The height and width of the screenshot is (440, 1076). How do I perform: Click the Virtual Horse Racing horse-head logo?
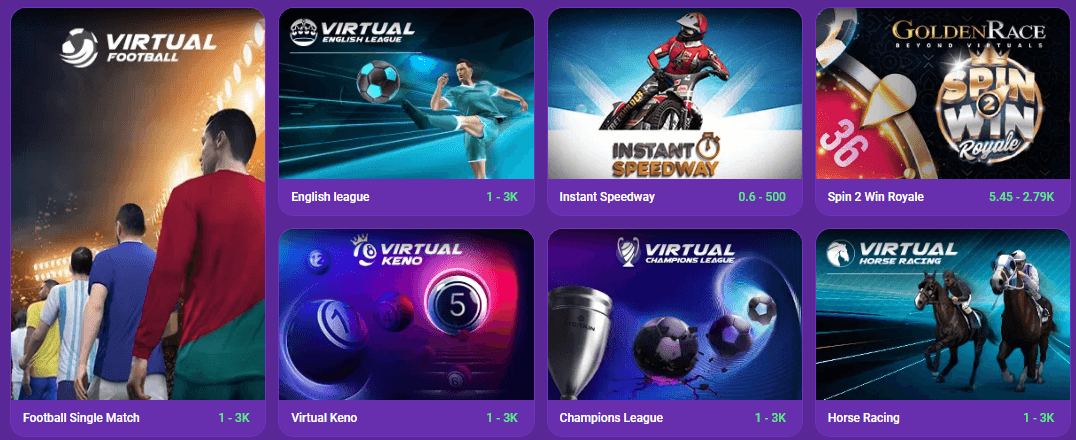(x=840, y=253)
